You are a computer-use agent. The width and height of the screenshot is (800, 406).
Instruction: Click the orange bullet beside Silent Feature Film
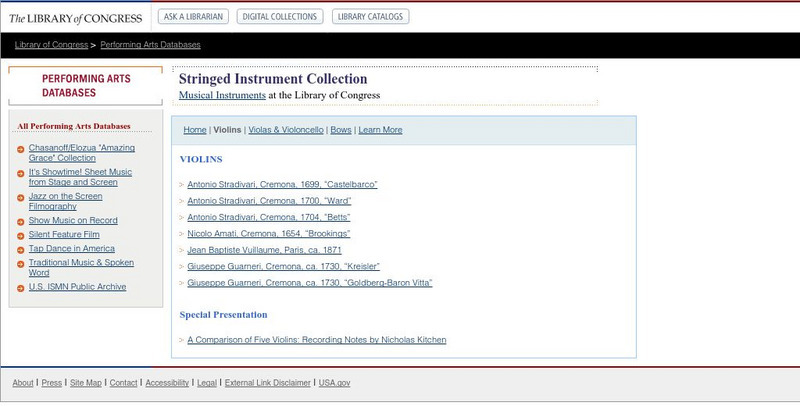[x=20, y=236]
